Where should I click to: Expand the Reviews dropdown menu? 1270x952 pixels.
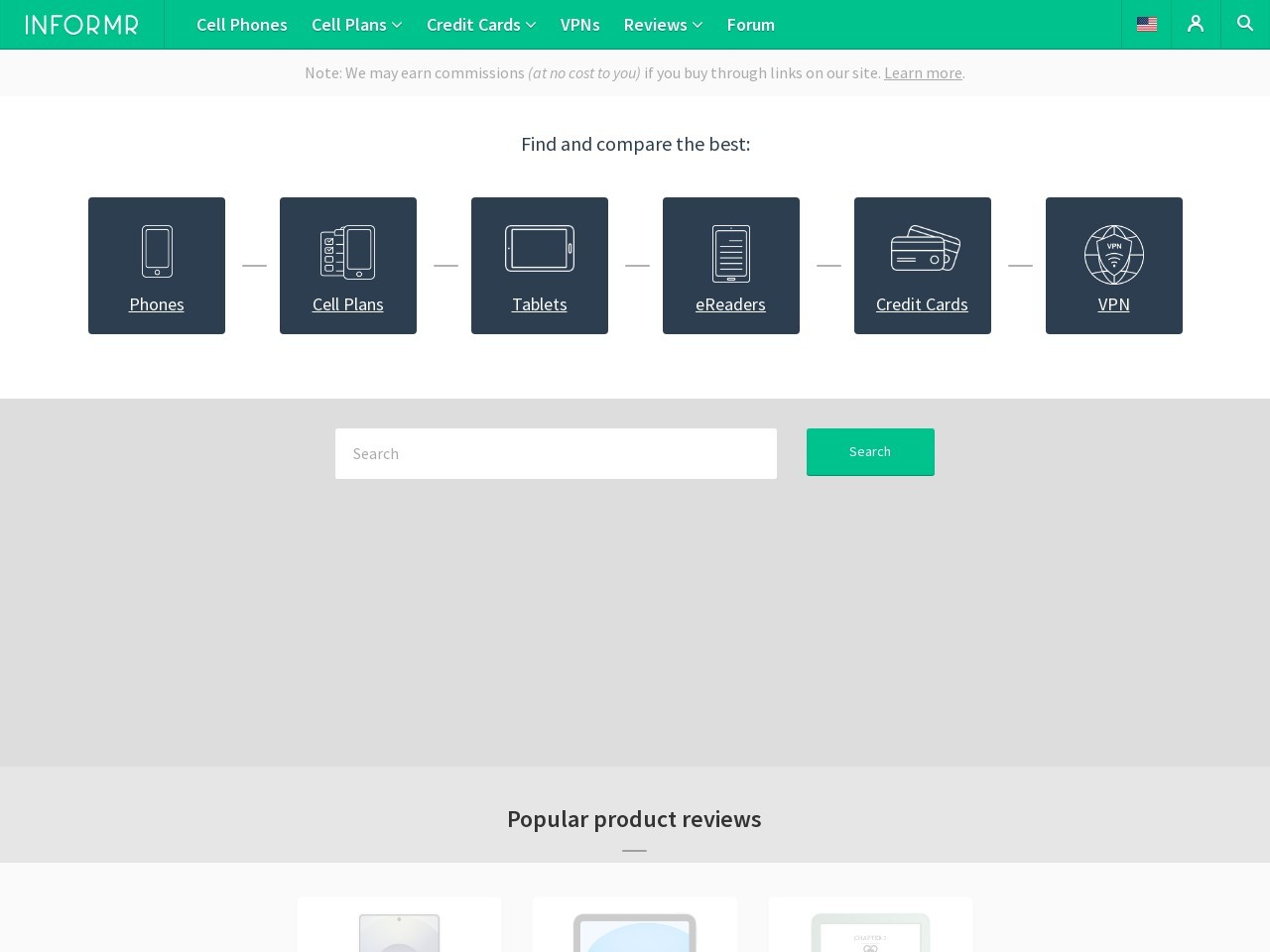(x=664, y=25)
